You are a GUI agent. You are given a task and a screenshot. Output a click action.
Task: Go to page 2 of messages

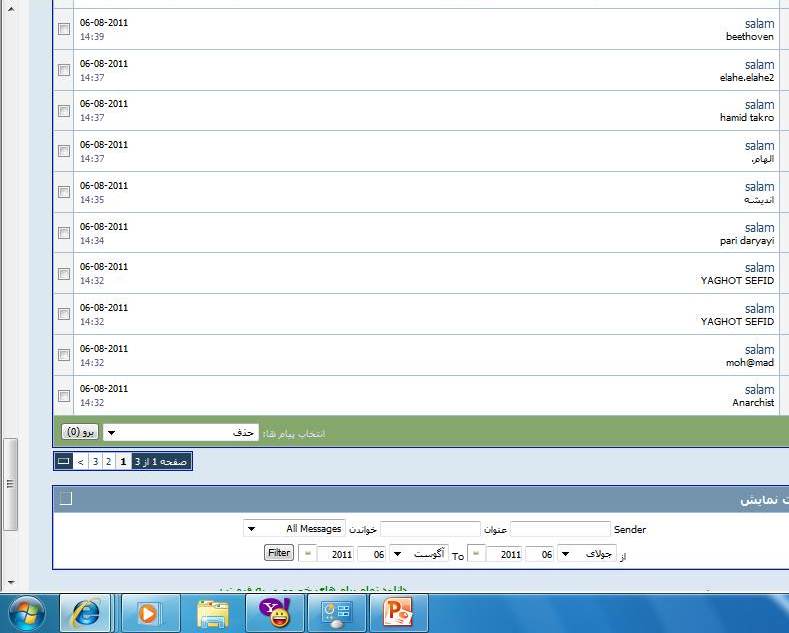(108, 462)
